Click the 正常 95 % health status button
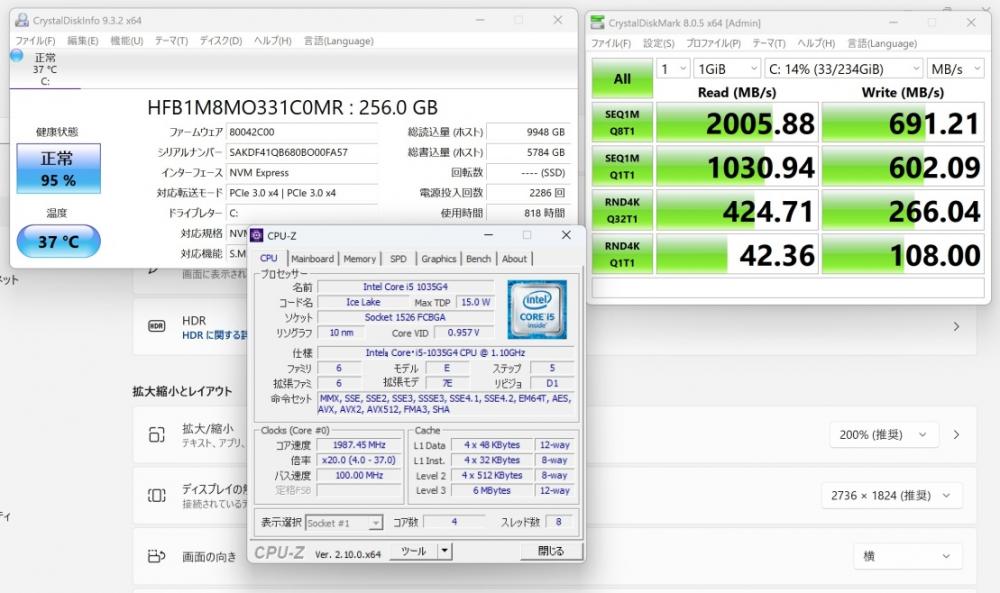 58,168
